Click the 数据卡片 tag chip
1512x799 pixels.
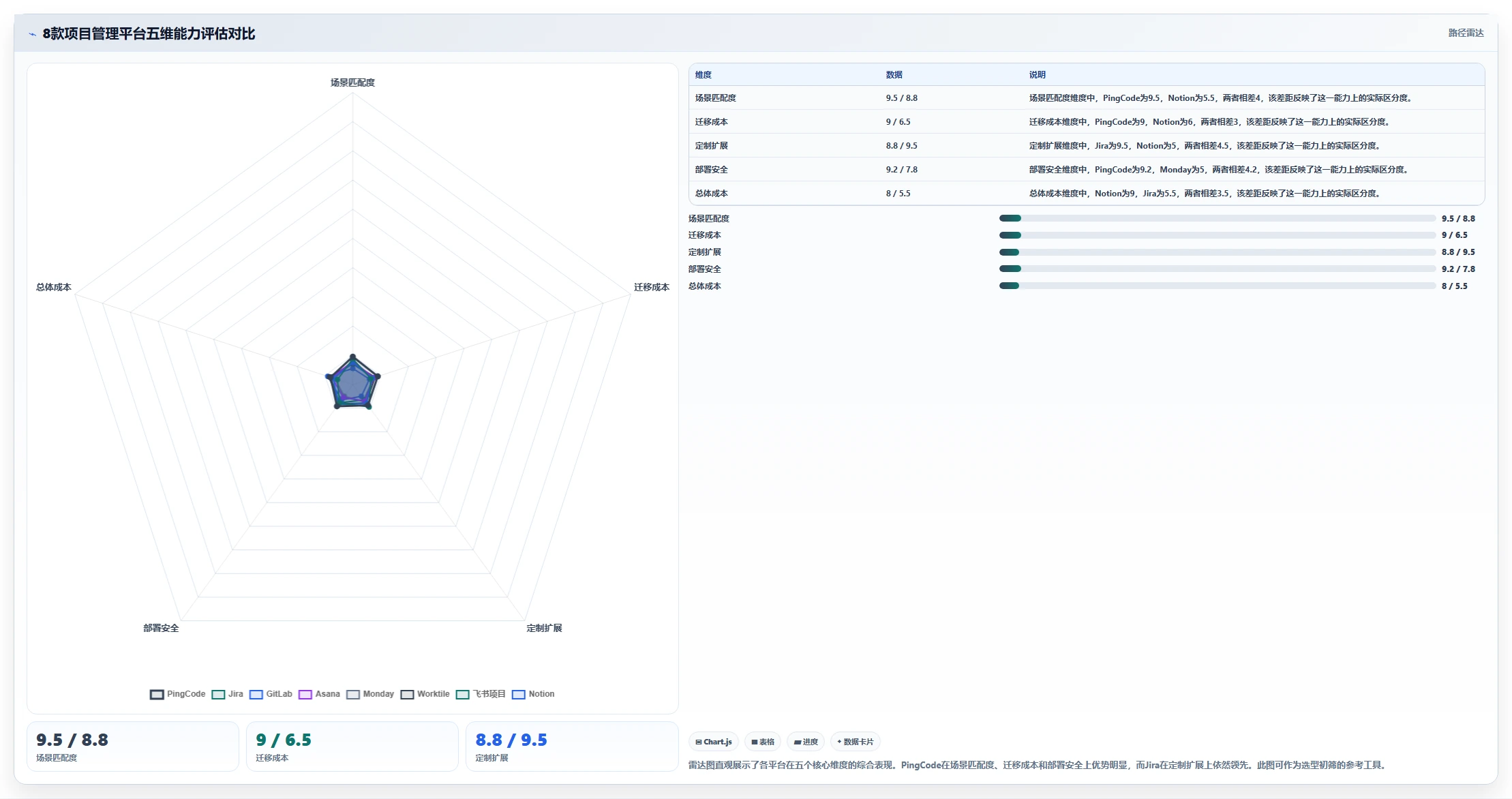pyautogui.click(x=856, y=742)
